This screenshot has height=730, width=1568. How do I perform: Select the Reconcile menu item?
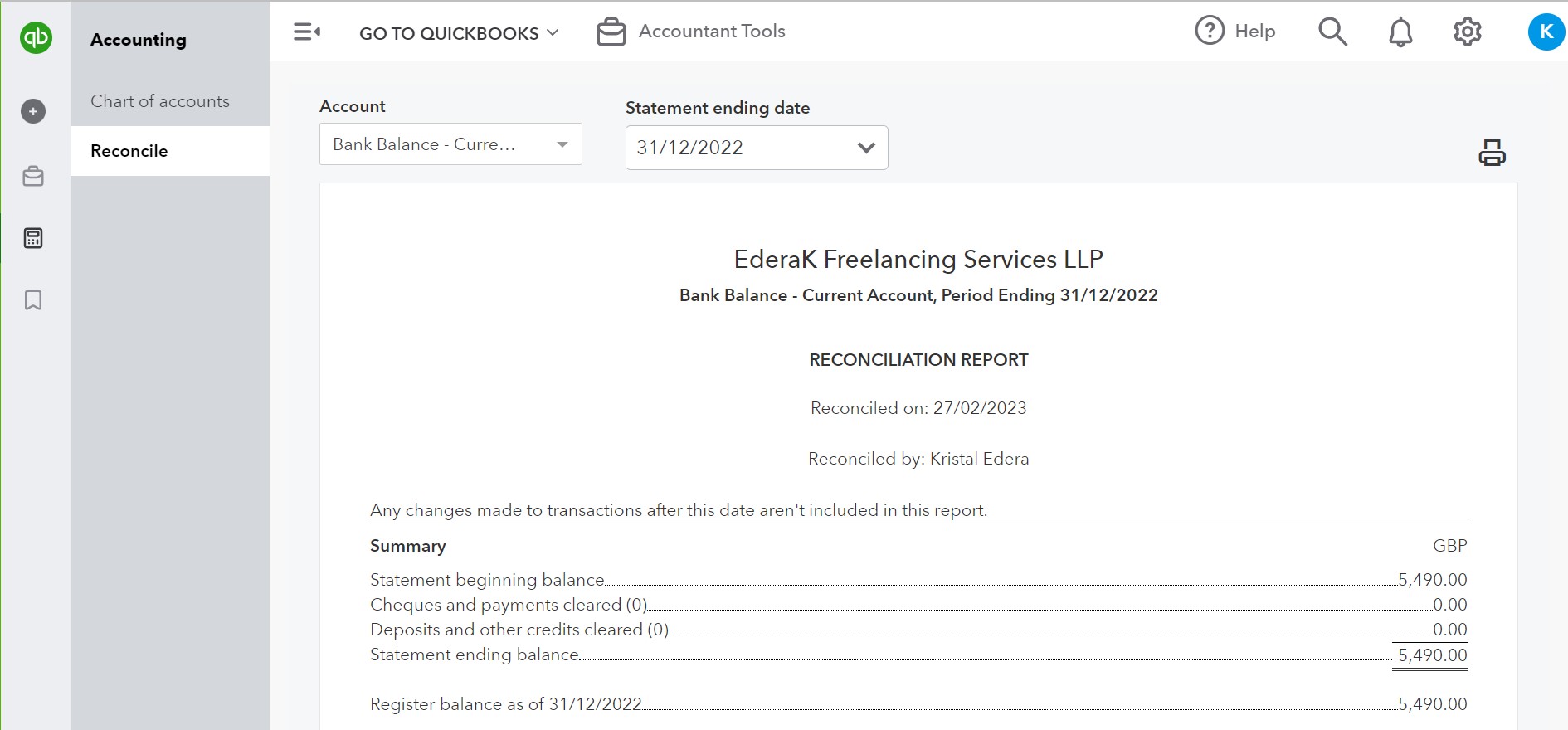pos(129,151)
